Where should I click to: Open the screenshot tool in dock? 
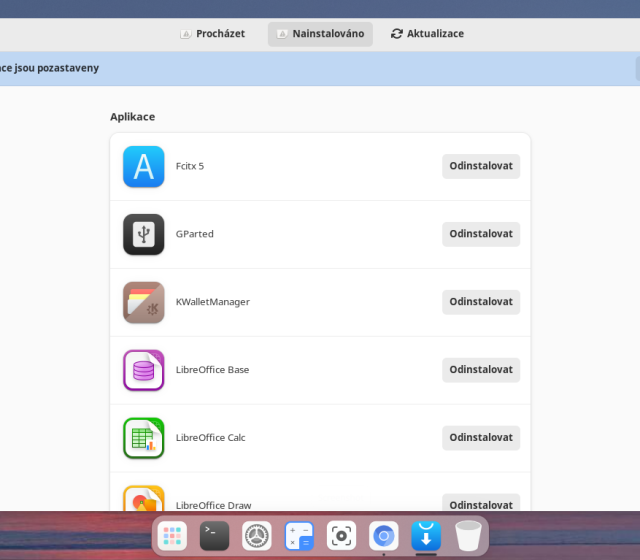(x=341, y=537)
